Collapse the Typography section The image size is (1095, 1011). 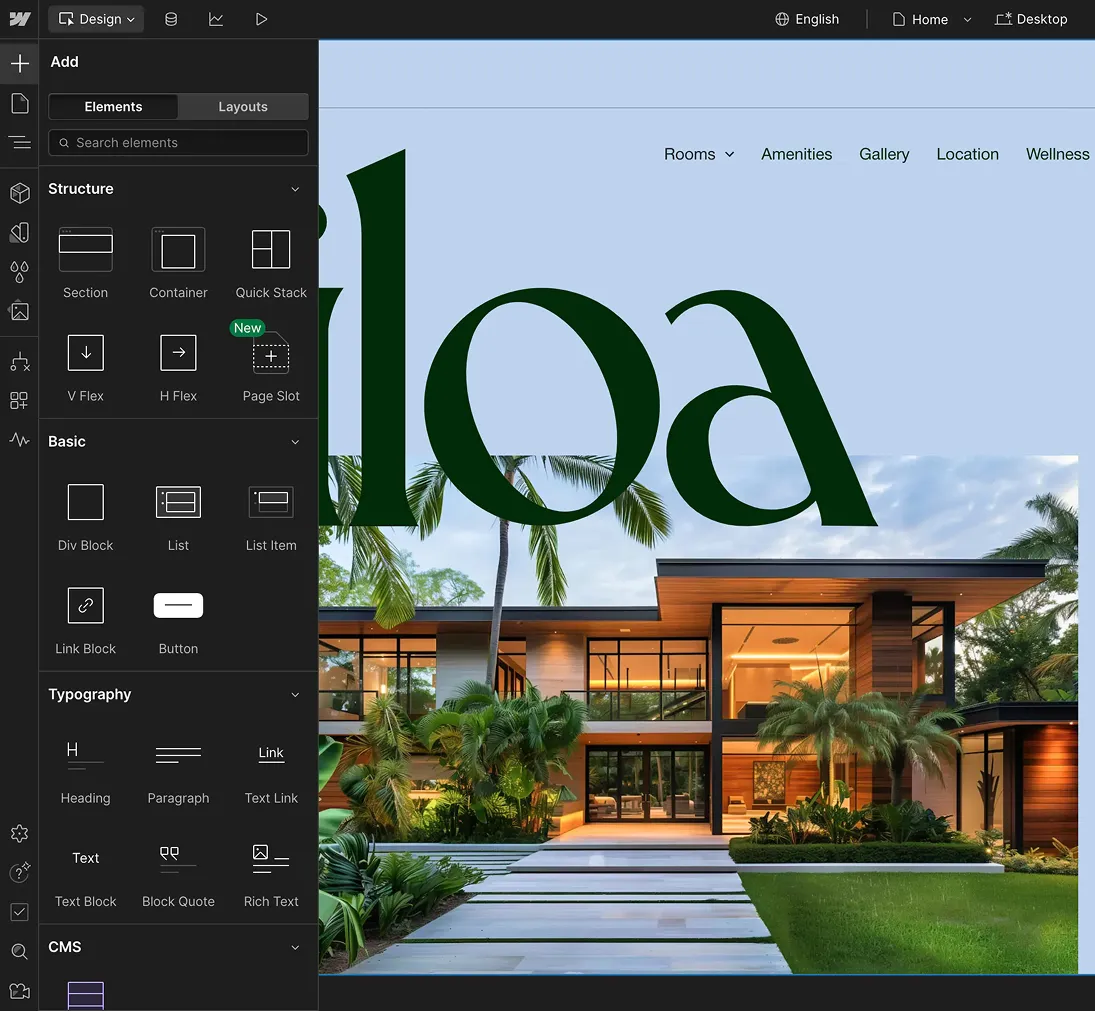[295, 695]
